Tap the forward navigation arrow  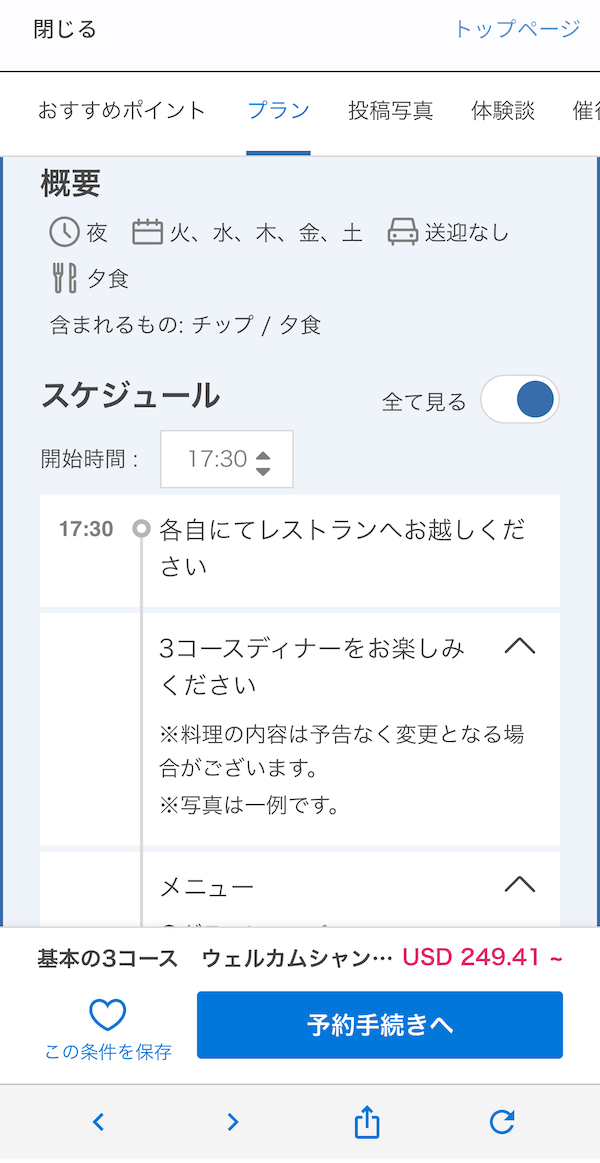(x=232, y=1122)
